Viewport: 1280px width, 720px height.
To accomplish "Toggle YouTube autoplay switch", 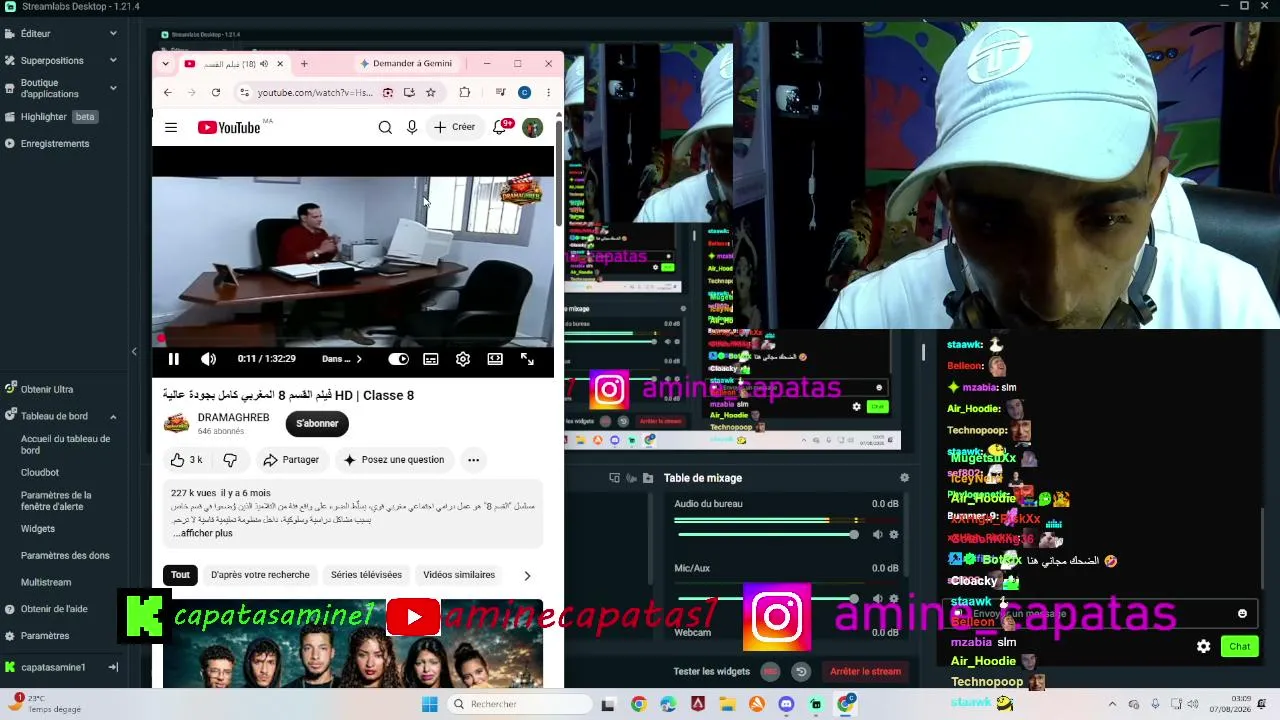I will [398, 359].
